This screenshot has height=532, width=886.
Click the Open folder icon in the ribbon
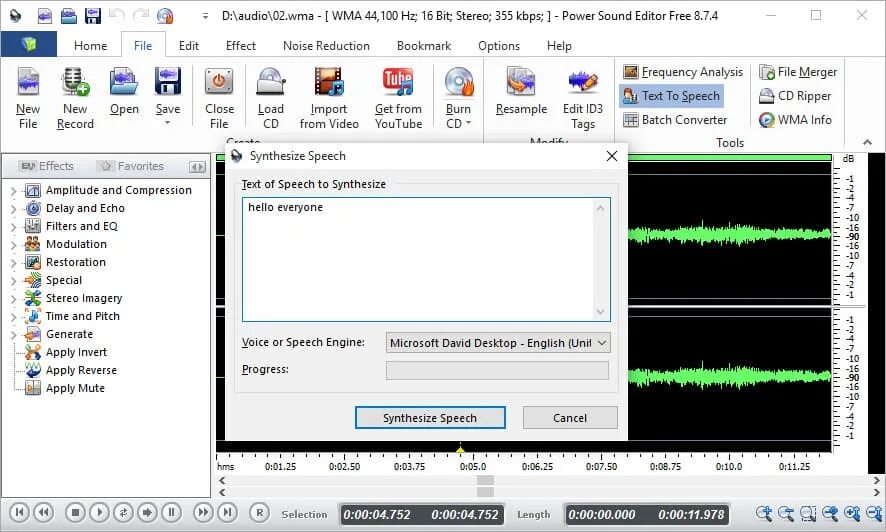(124, 82)
